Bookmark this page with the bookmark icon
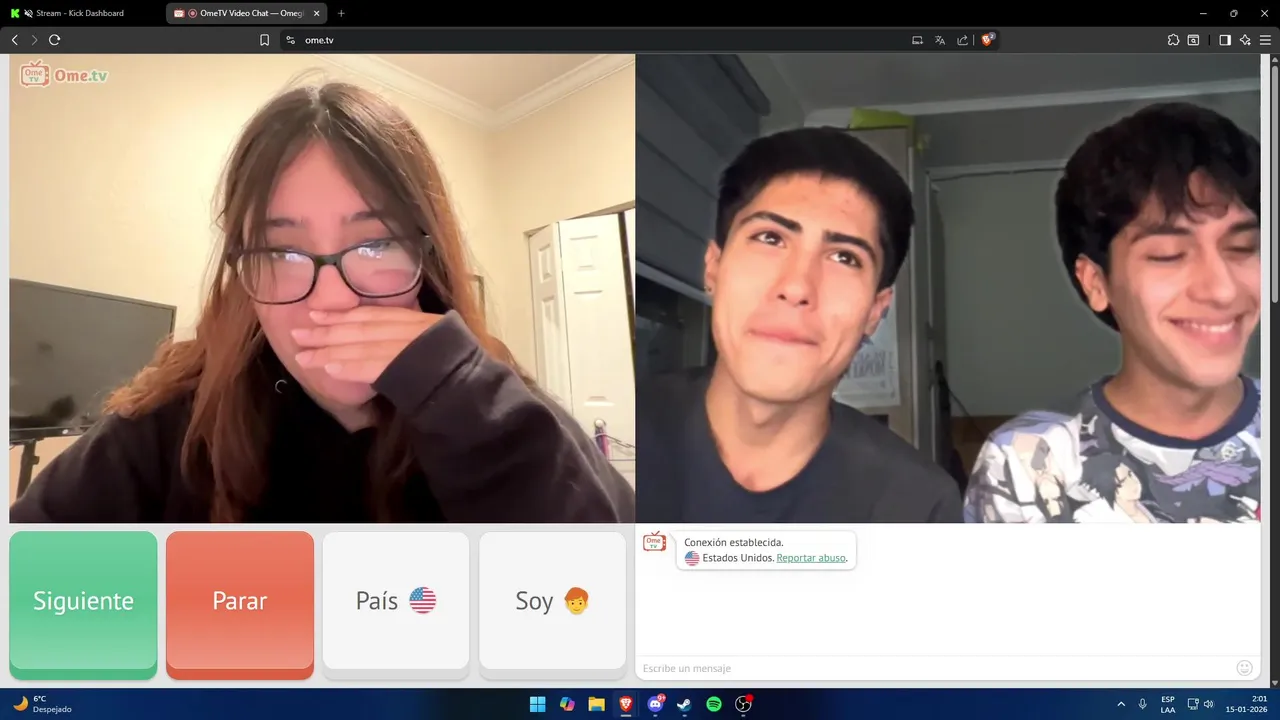1280x720 pixels. [x=264, y=40]
